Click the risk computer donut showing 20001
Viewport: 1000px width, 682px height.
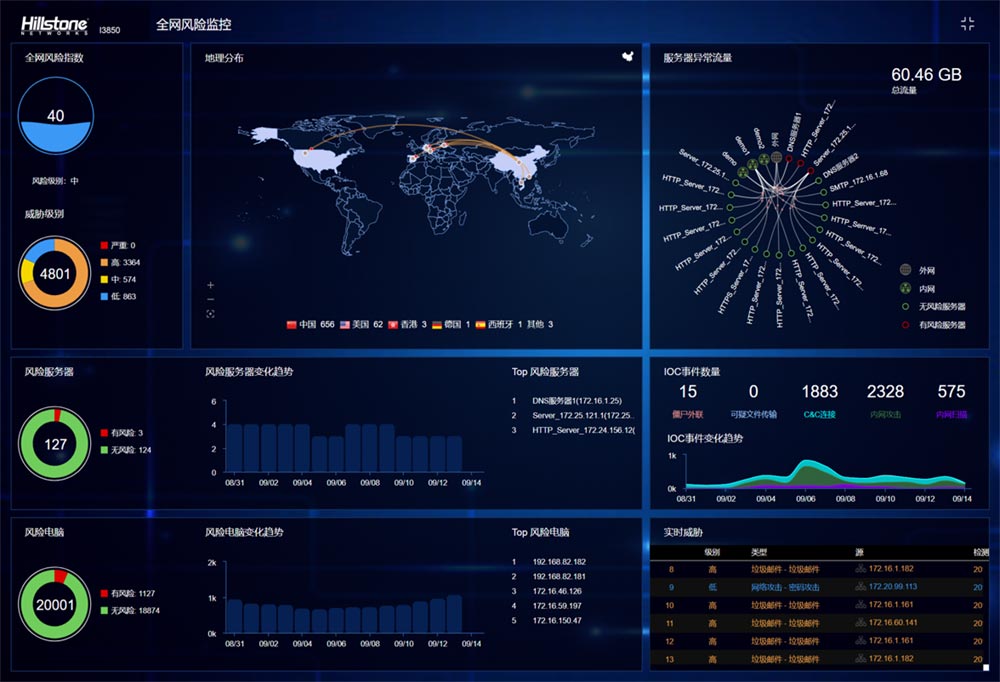55,604
